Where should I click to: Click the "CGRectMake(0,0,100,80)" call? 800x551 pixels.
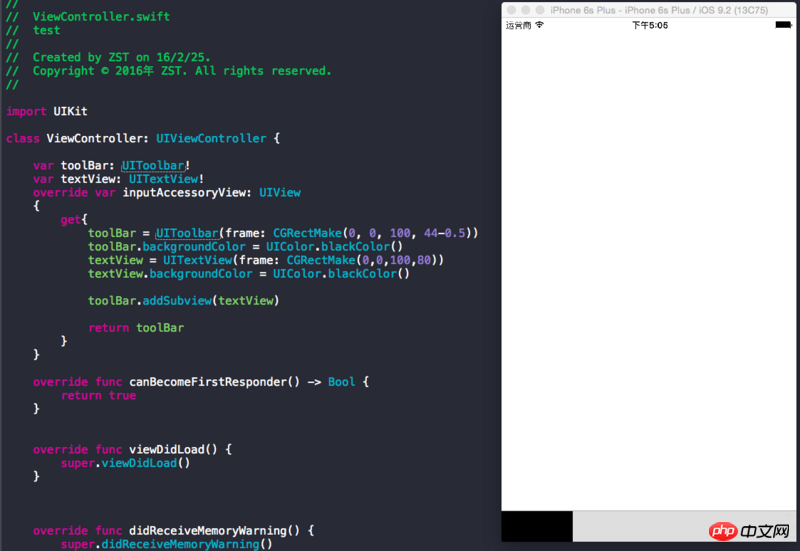click(365, 260)
